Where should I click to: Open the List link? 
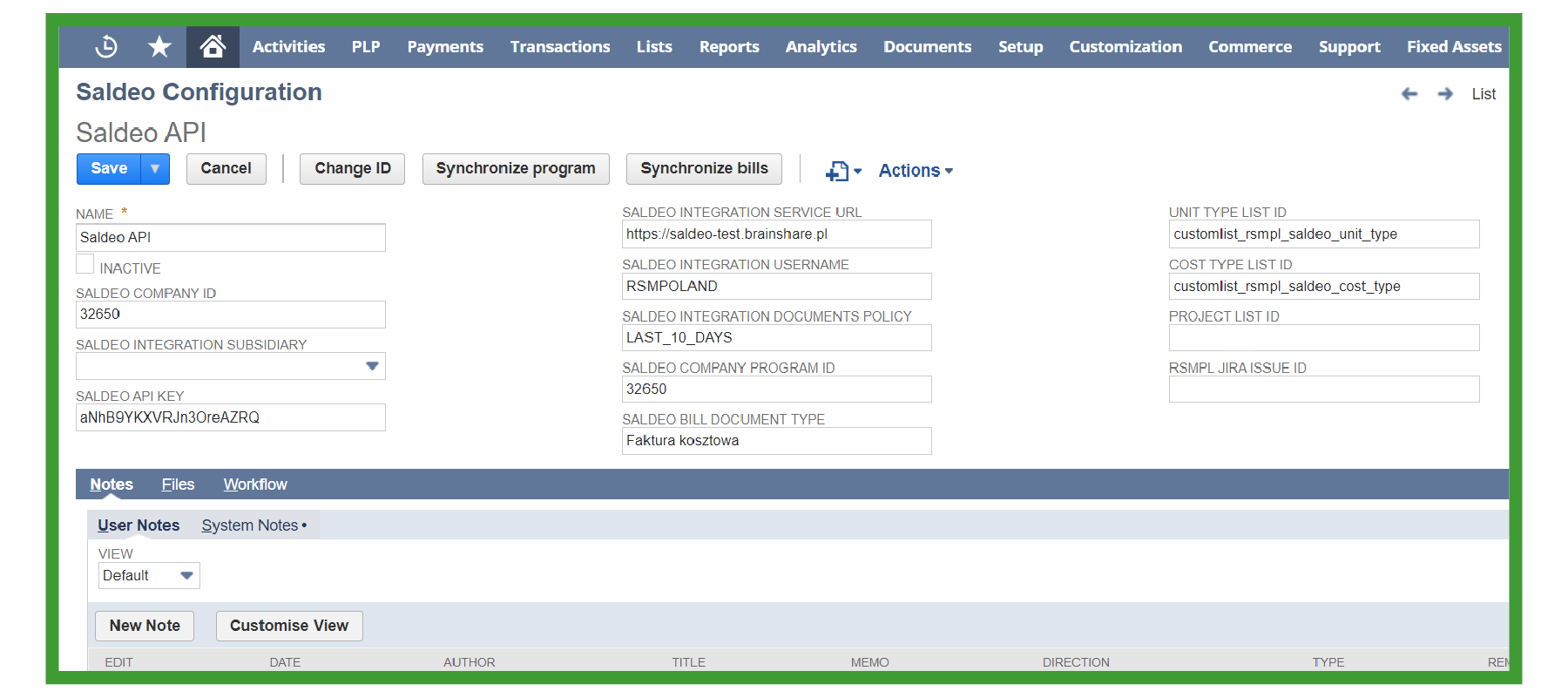1484,94
